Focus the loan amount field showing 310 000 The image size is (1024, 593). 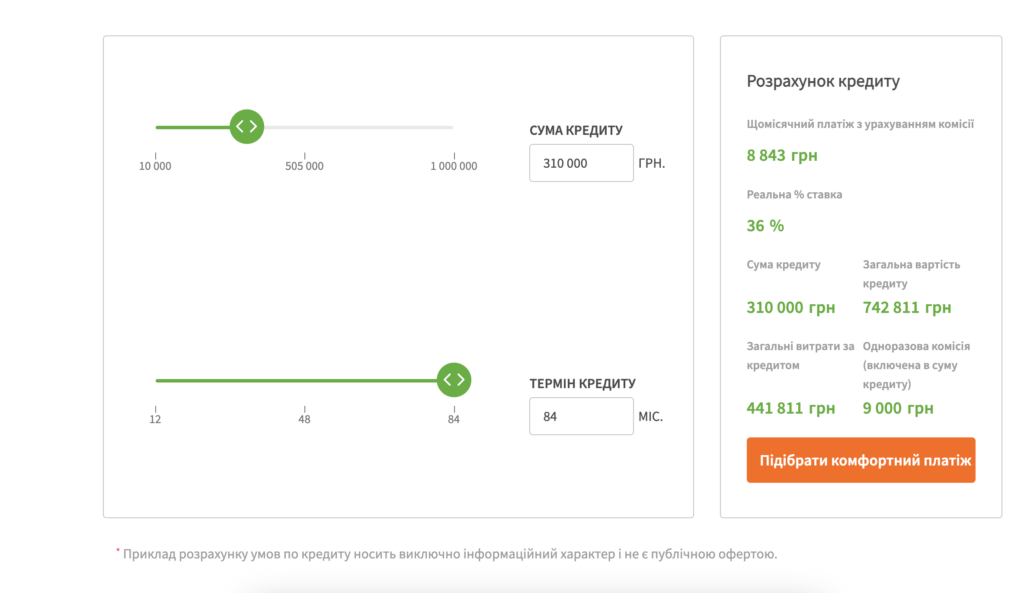click(x=581, y=163)
